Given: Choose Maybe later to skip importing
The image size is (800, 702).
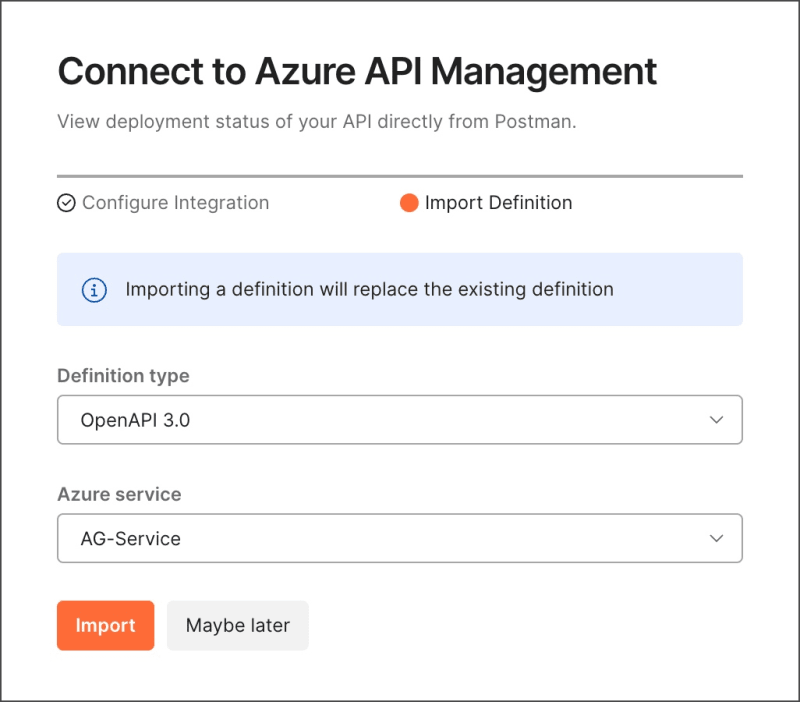Looking at the screenshot, I should 237,625.
